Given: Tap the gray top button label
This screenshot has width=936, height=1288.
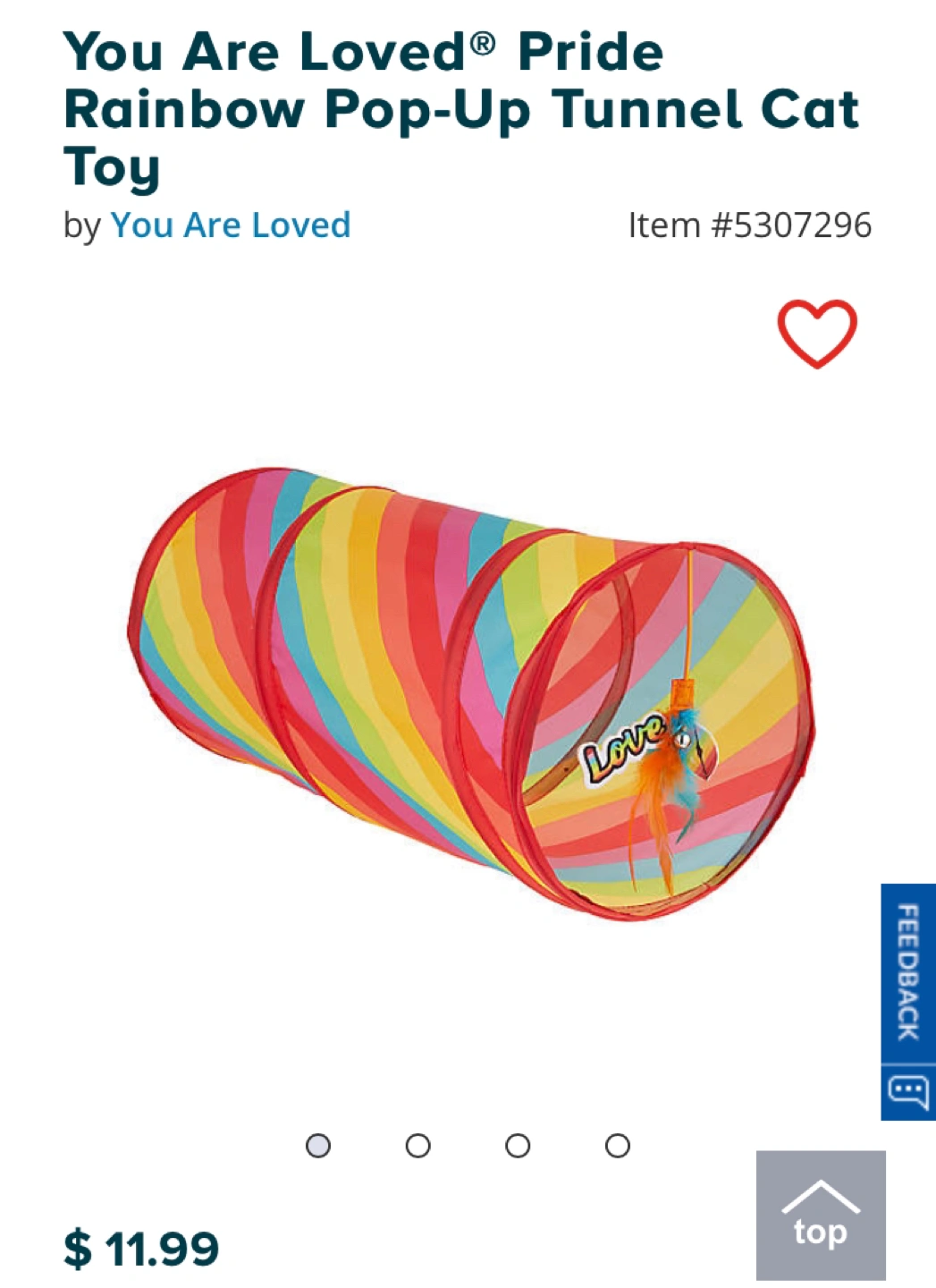Looking at the screenshot, I should tap(821, 1233).
